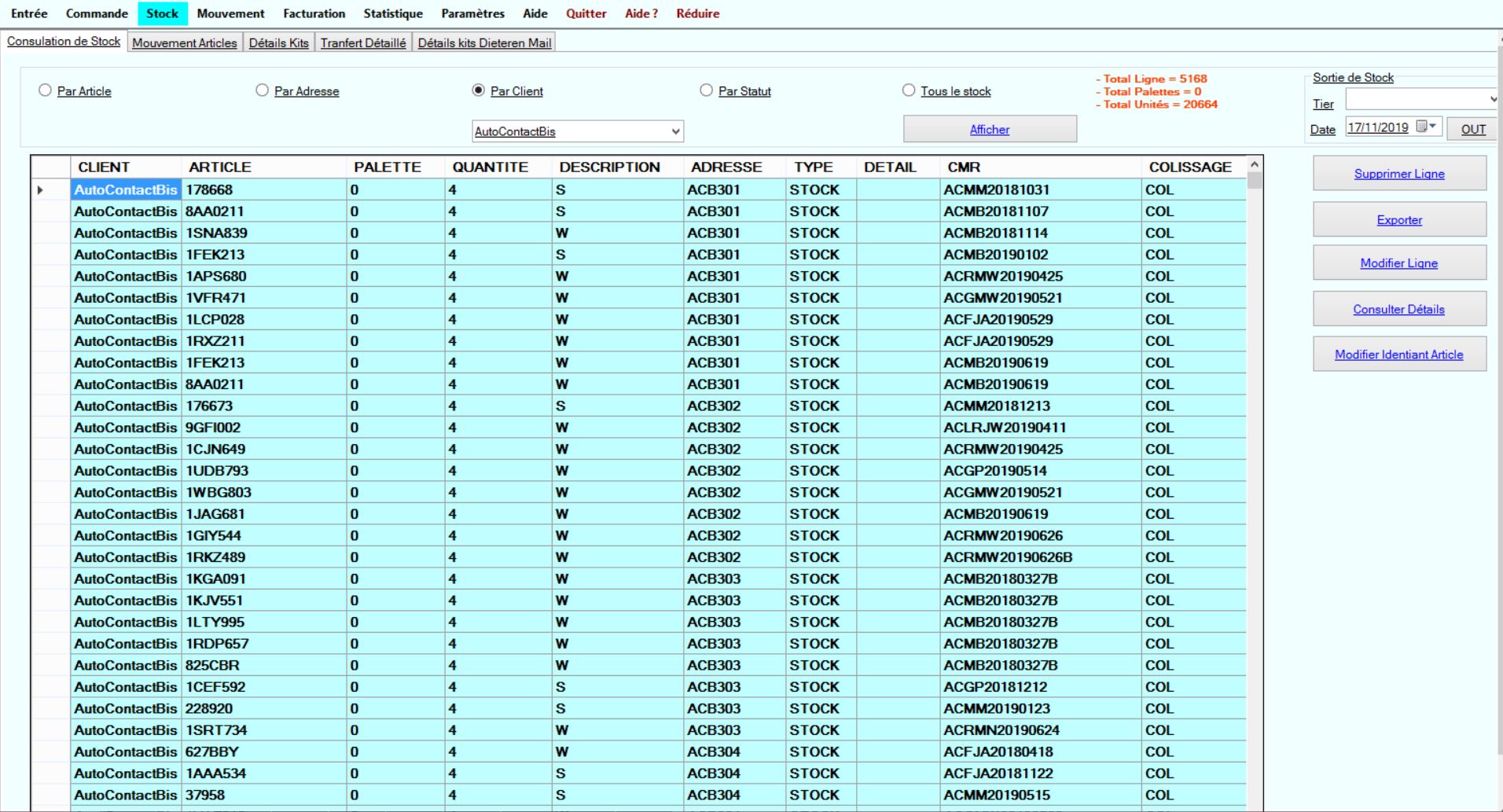1503x812 pixels.
Task: Select CMR cell ACGMW20190521 in row 1VFR471
Action: [1041, 298]
